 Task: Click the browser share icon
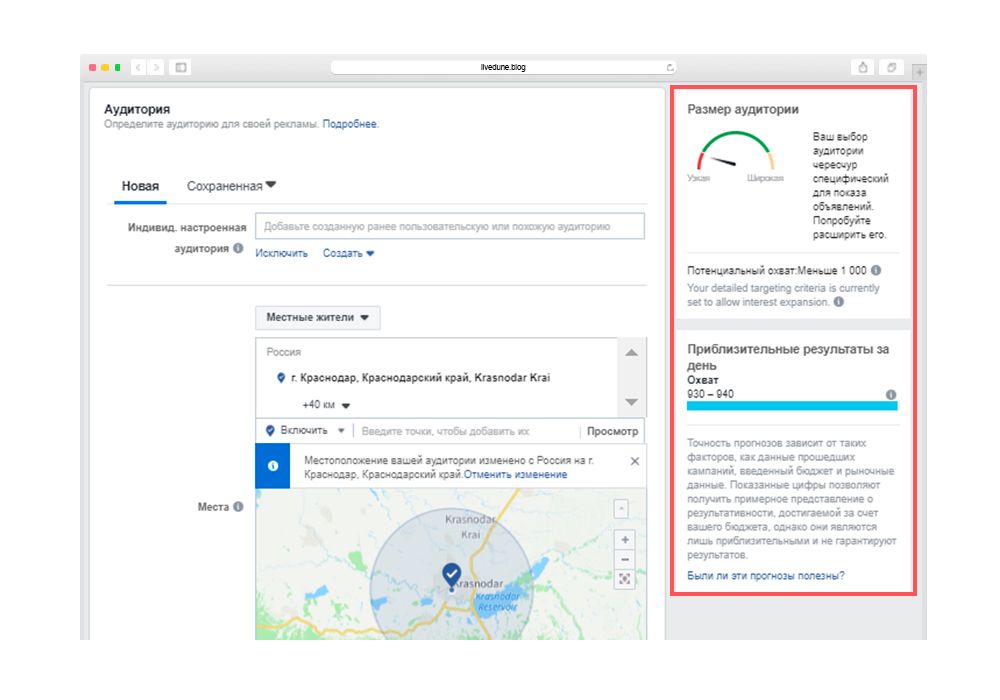pyautogui.click(x=862, y=67)
